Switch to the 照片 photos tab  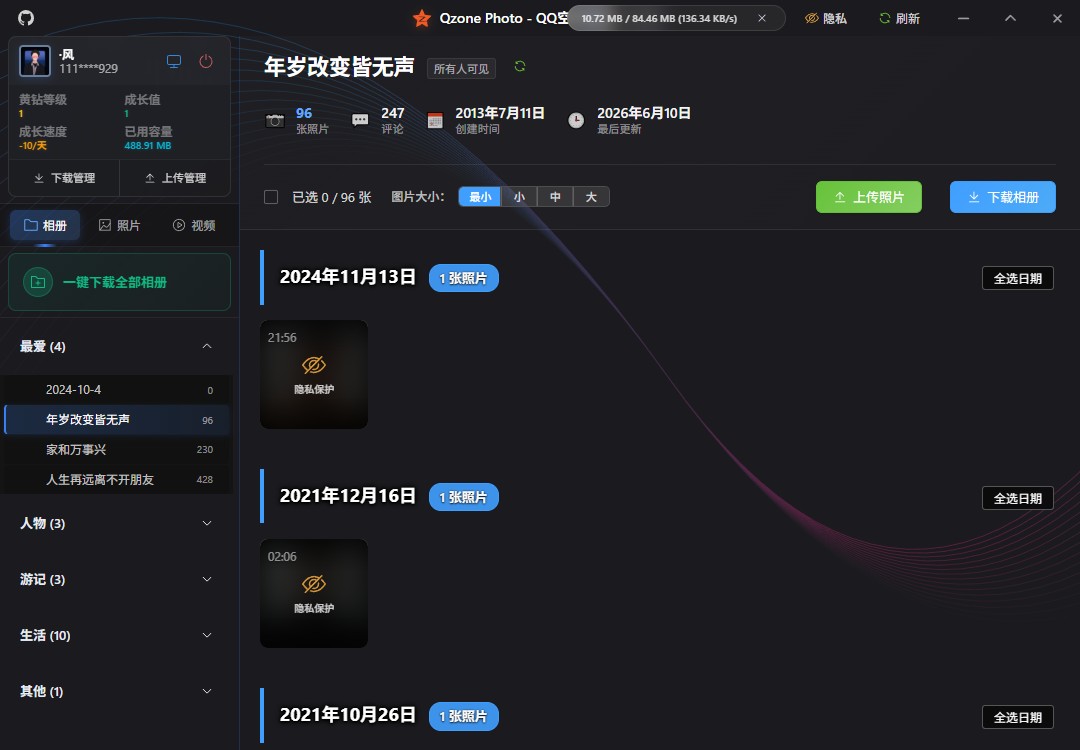tap(119, 225)
